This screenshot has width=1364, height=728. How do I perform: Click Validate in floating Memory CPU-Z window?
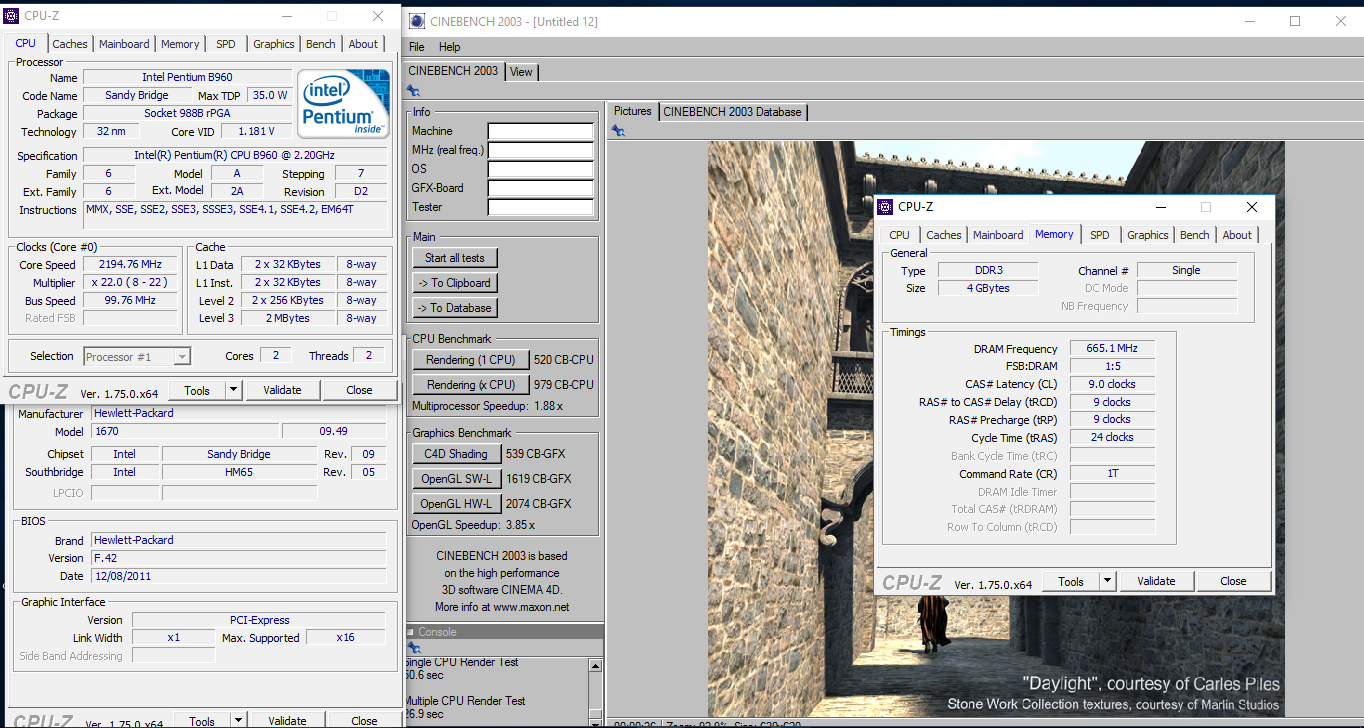pos(1156,581)
